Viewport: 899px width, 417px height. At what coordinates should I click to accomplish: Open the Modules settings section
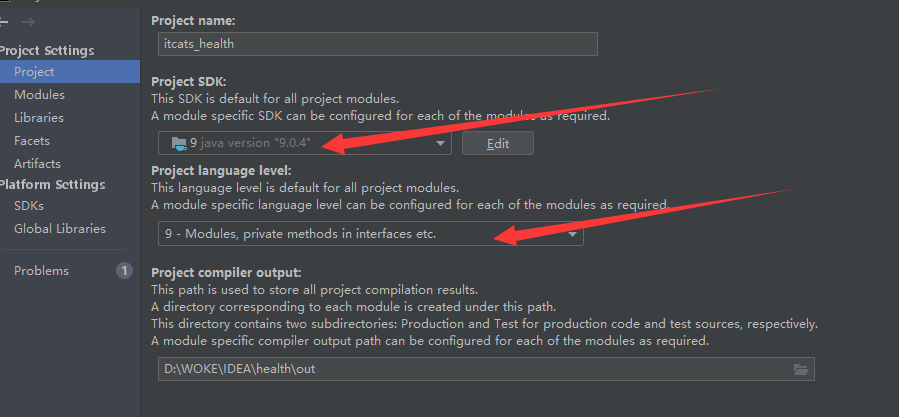(39, 95)
